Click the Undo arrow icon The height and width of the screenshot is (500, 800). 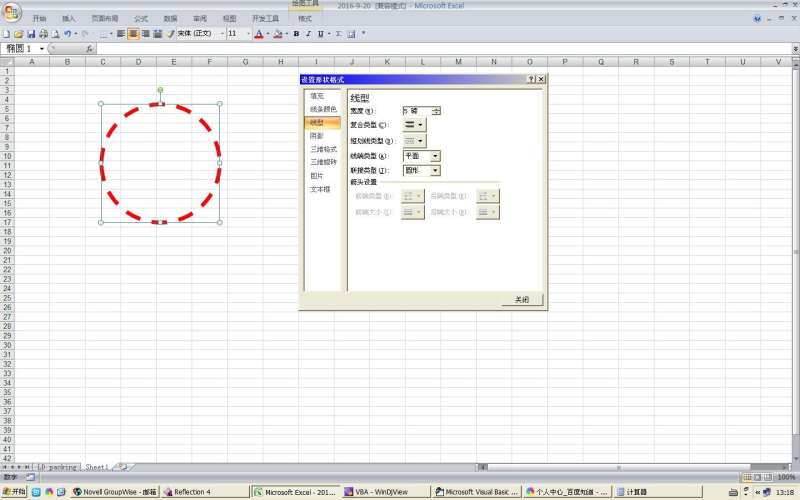click(67, 34)
